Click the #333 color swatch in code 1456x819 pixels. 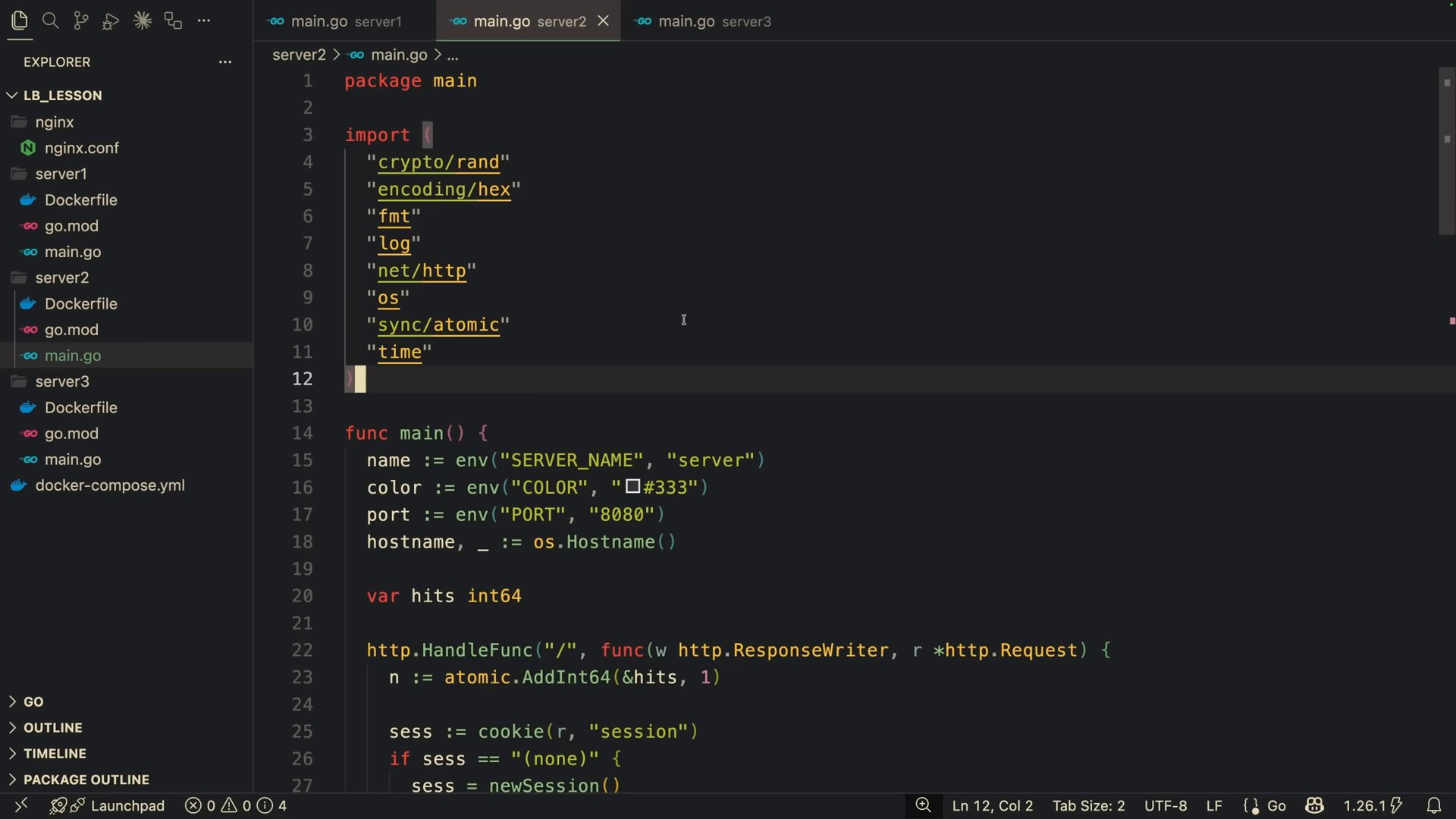[632, 487]
